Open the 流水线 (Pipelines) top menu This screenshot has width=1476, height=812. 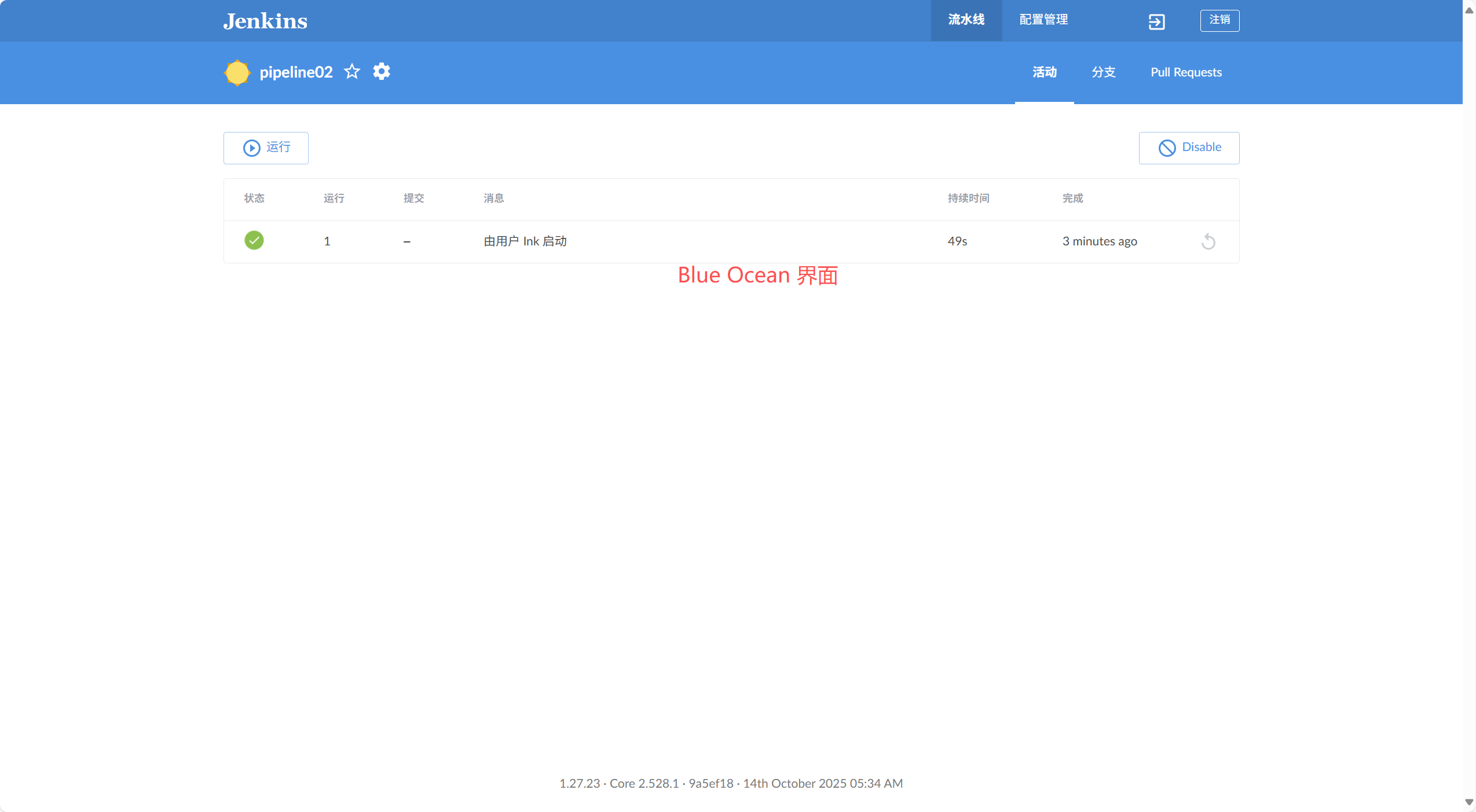tap(966, 20)
